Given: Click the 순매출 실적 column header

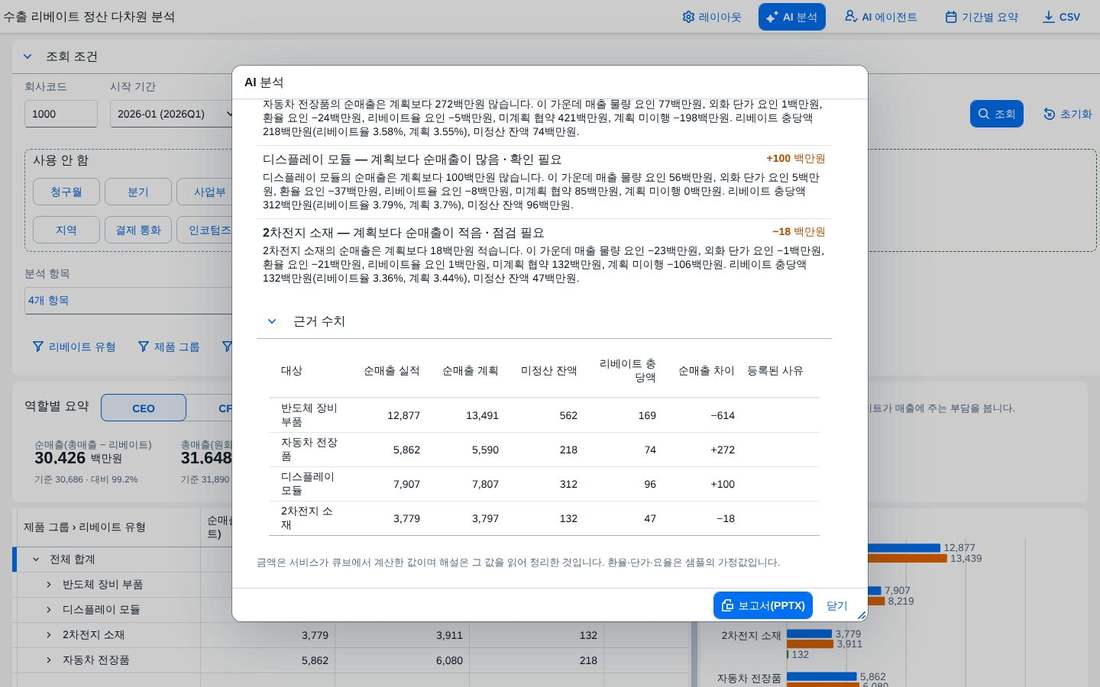Looking at the screenshot, I should [391, 371].
